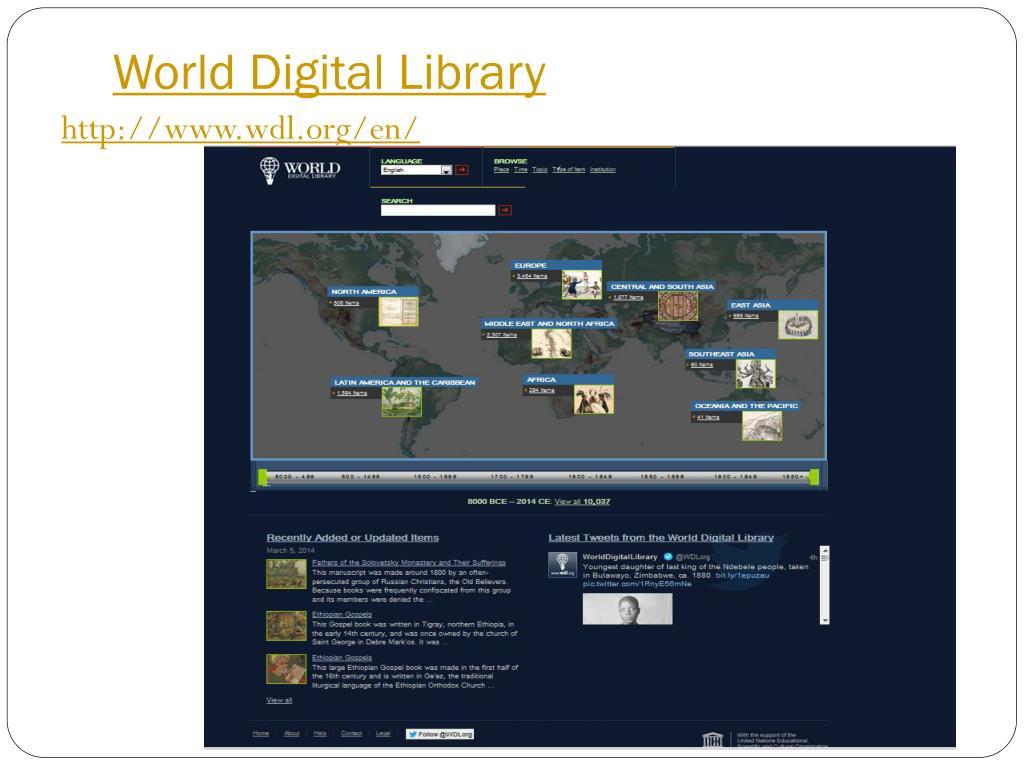This screenshot has width=1024, height=768.
Task: Open the Europe thumbnail image
Action: pyautogui.click(x=581, y=285)
